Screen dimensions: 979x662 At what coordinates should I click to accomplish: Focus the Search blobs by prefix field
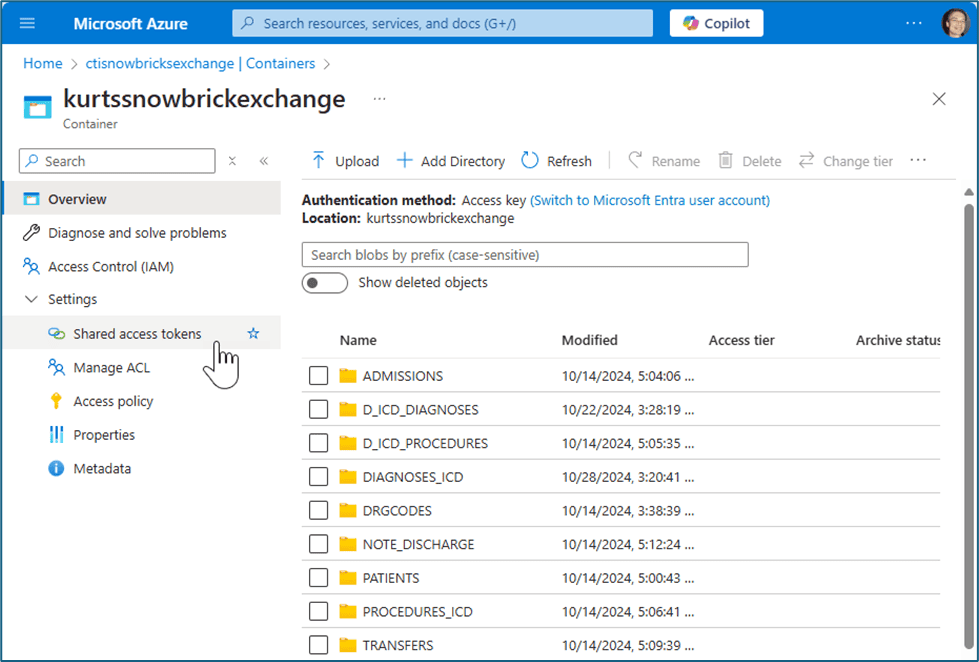pos(525,255)
